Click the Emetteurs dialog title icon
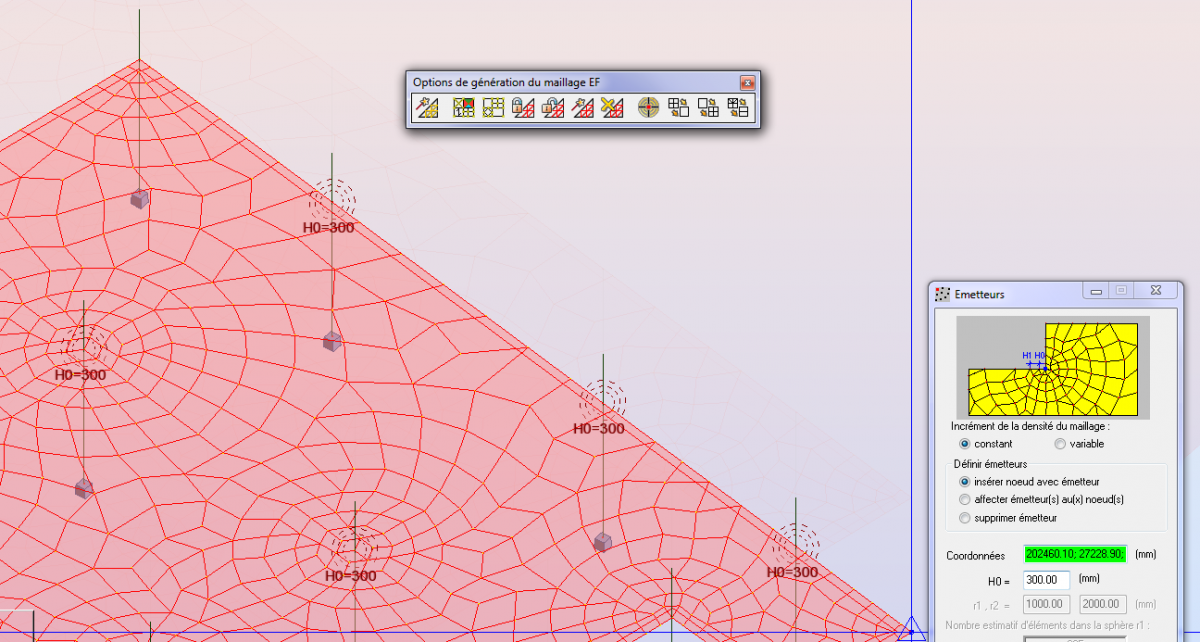 coord(941,294)
